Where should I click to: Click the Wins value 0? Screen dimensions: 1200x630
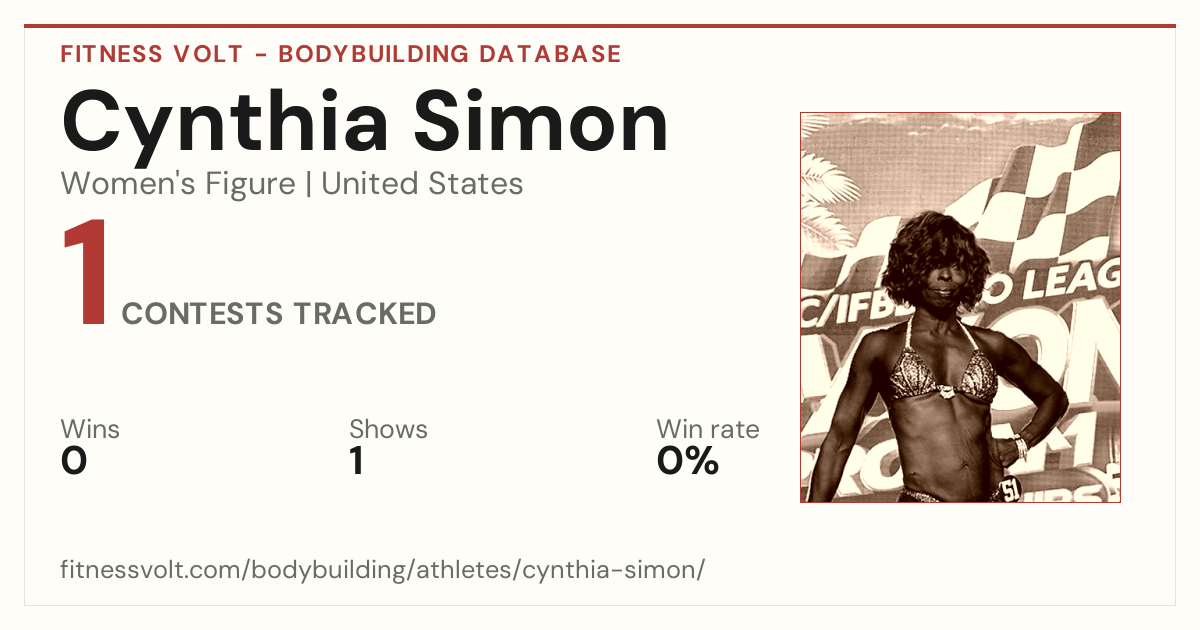[x=74, y=461]
